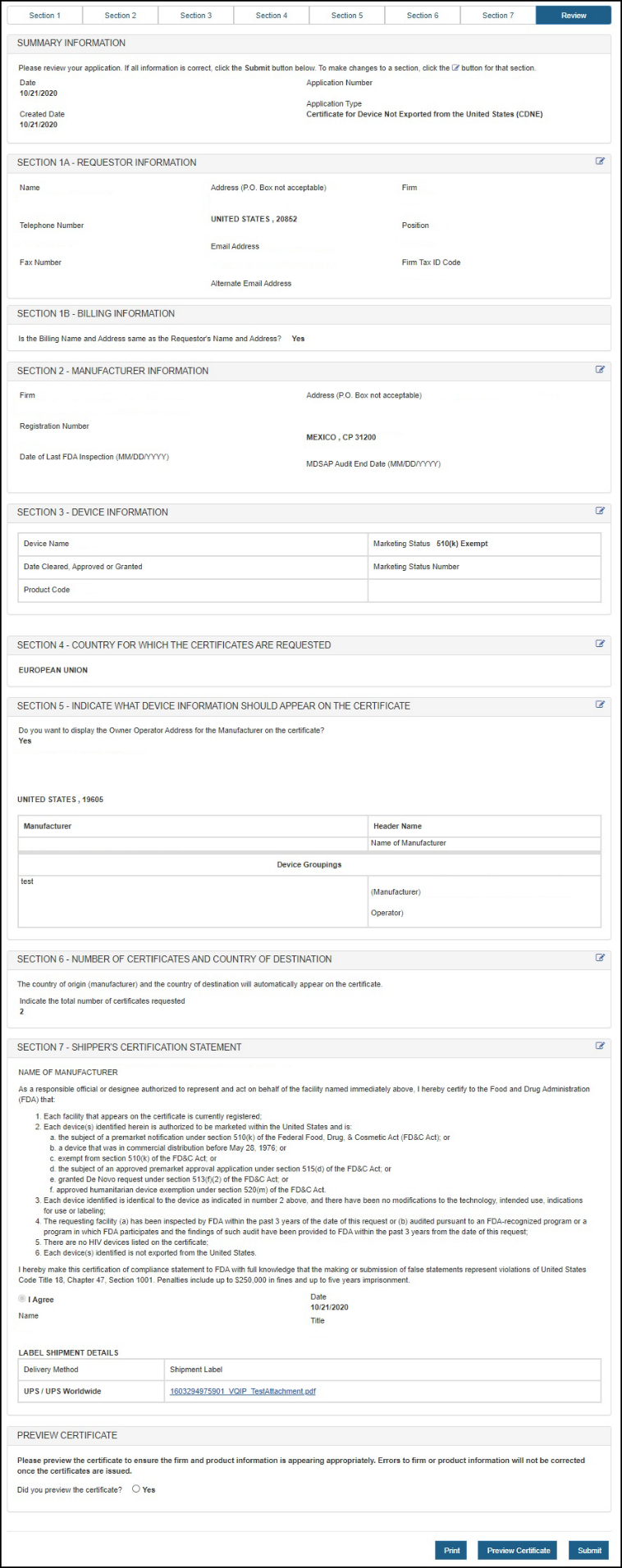This screenshot has height=1568, width=622.
Task: Navigate to the Section 4 tab
Action: point(272,16)
